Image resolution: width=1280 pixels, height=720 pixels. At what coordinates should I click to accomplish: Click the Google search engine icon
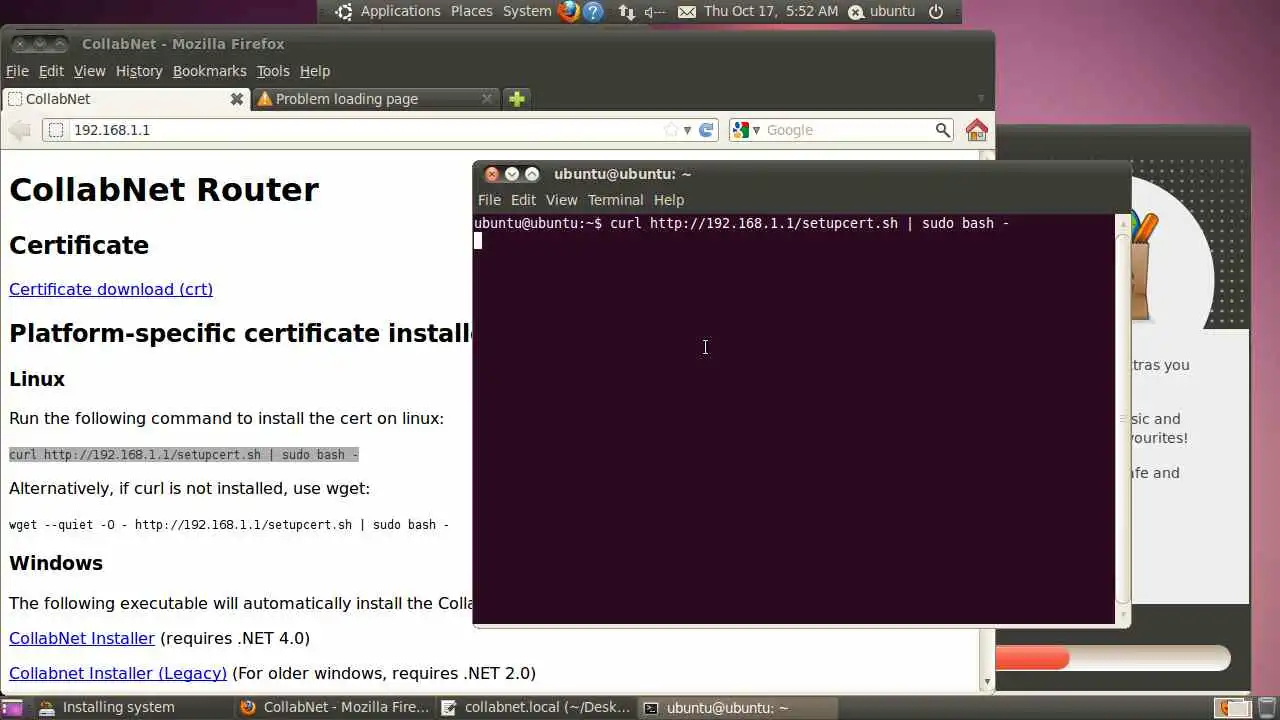point(741,130)
